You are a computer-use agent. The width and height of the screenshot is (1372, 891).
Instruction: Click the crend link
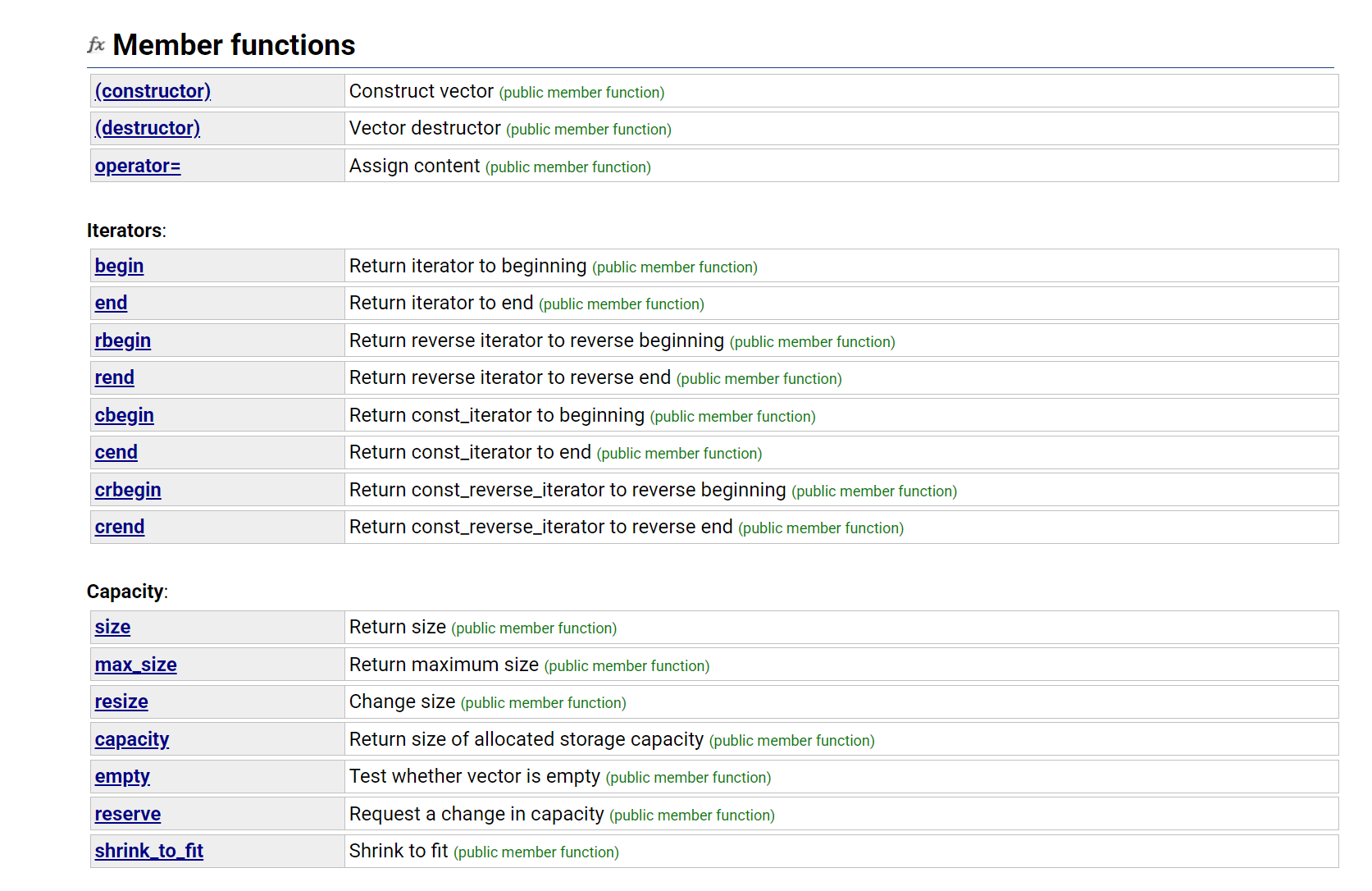(x=120, y=527)
